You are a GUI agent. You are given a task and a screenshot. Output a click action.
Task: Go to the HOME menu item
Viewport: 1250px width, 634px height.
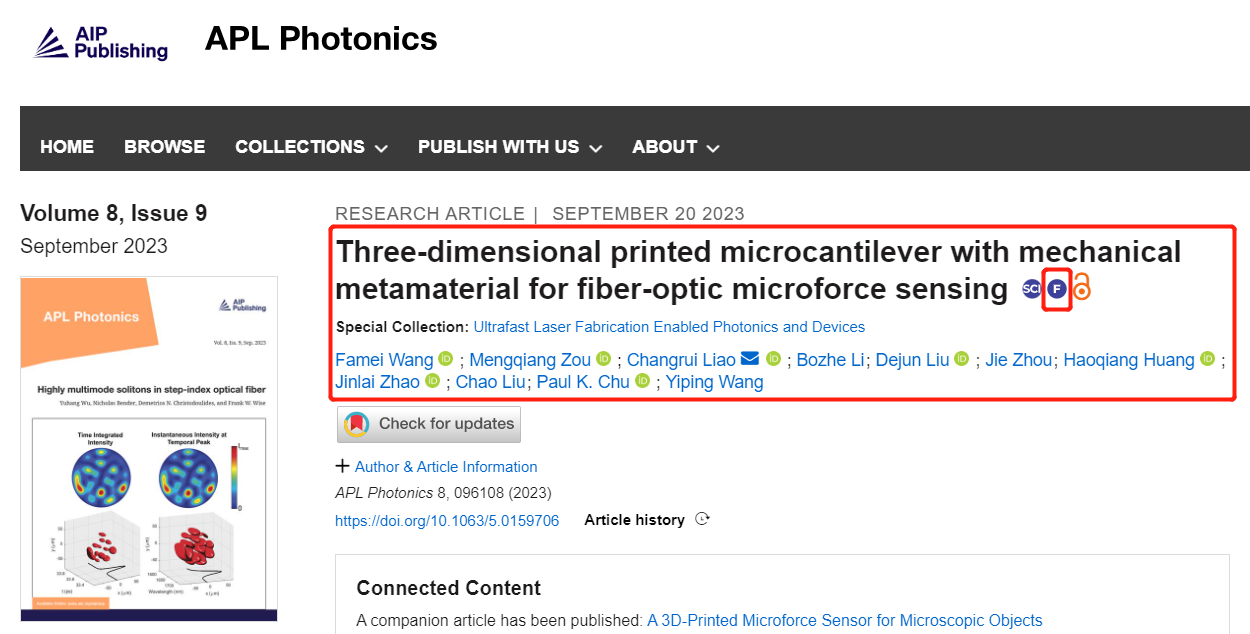coord(67,147)
